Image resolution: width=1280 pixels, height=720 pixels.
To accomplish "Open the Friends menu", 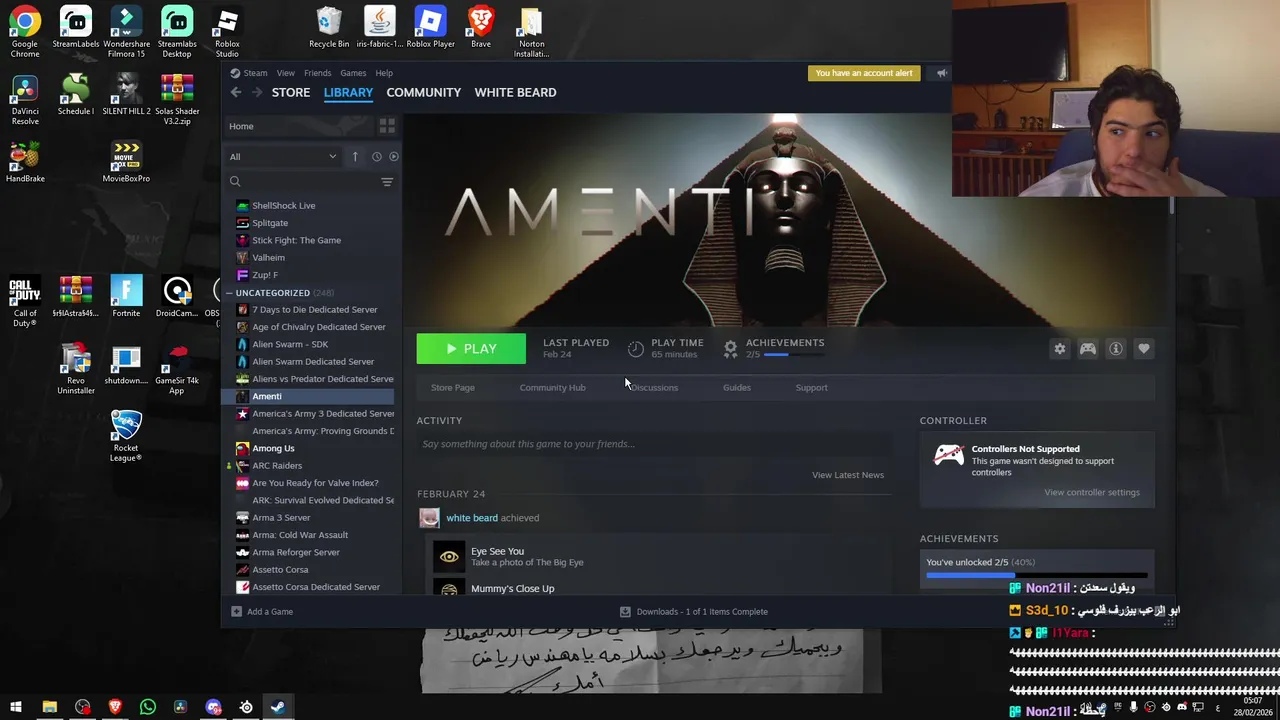I will coord(317,73).
